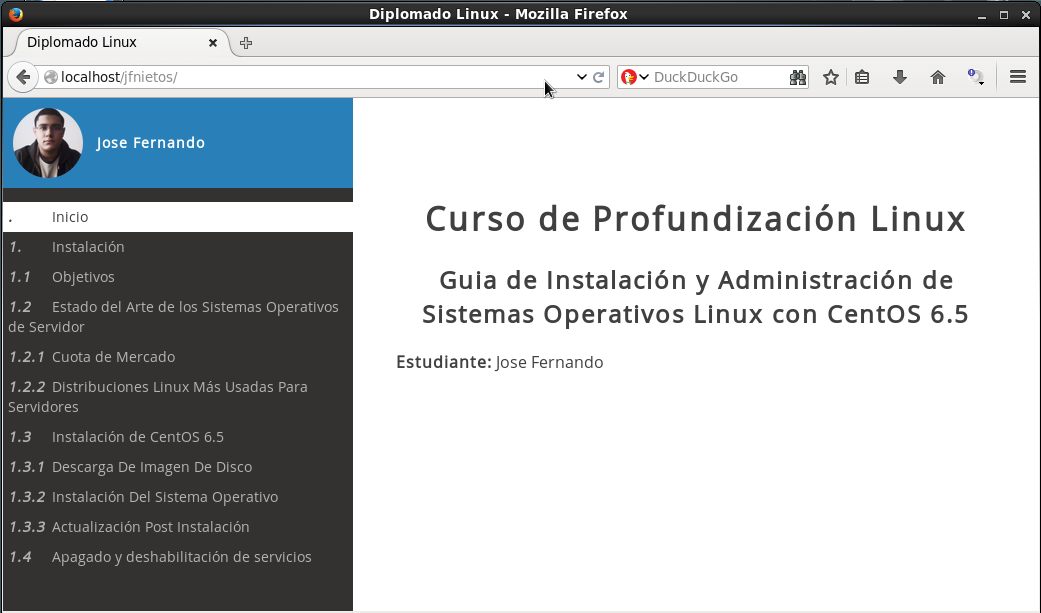Close the Diplomado Linux tab
Viewport: 1041px width, 613px height.
click(x=213, y=43)
